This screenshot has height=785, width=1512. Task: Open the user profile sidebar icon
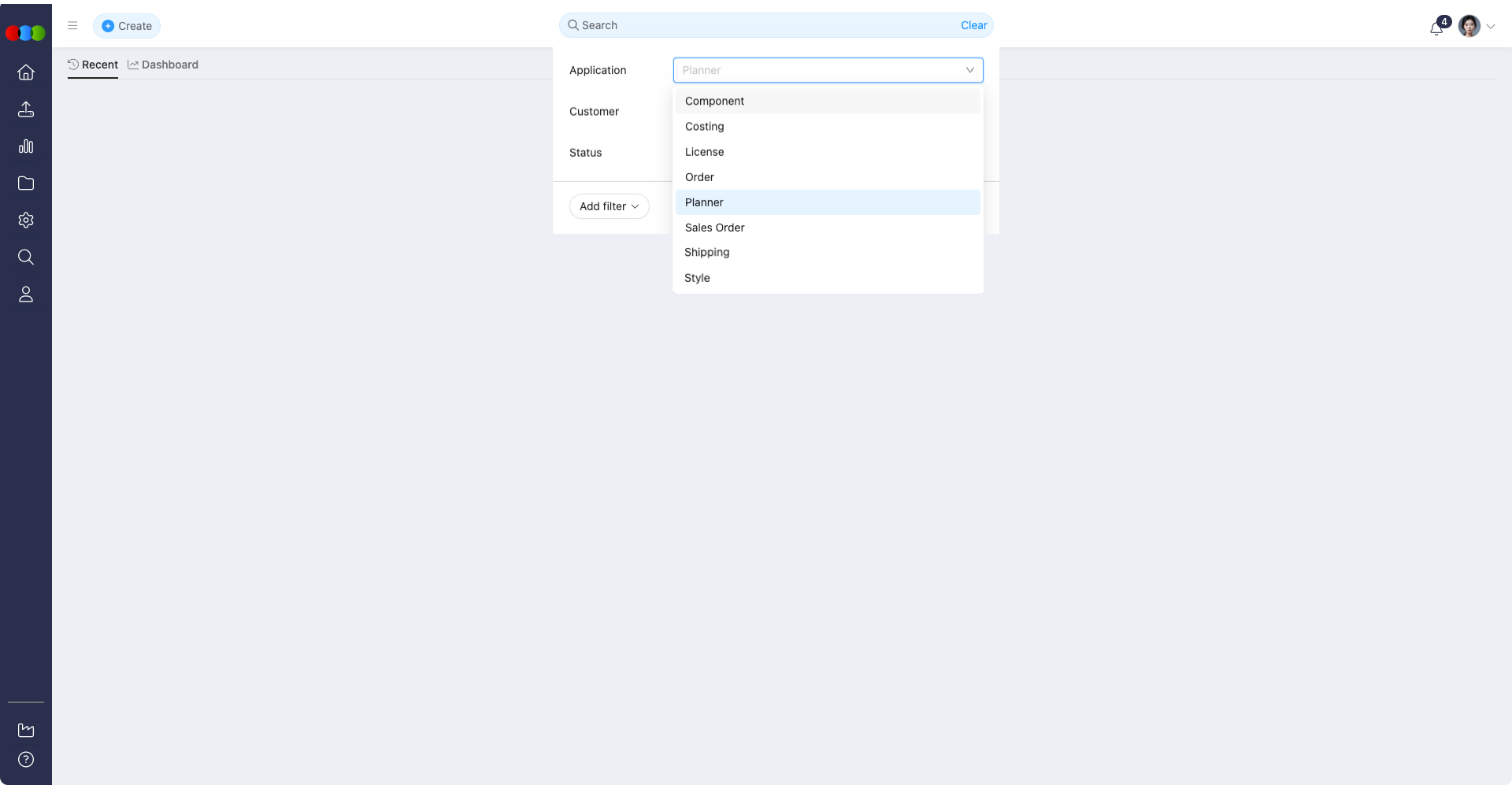[26, 294]
